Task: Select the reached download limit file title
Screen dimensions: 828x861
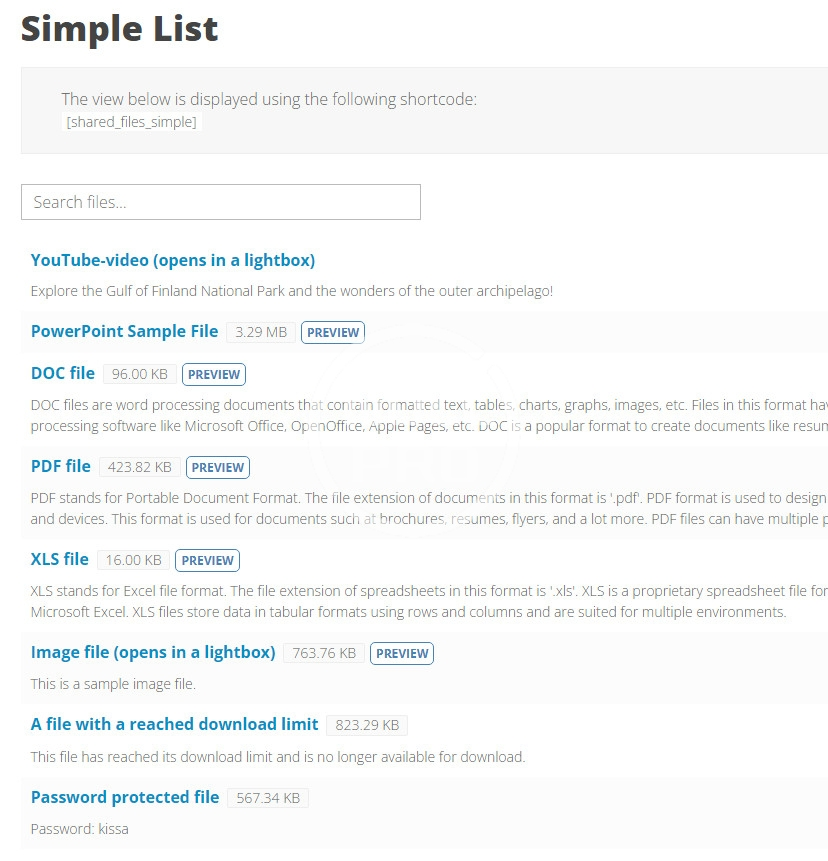Action: 174,724
